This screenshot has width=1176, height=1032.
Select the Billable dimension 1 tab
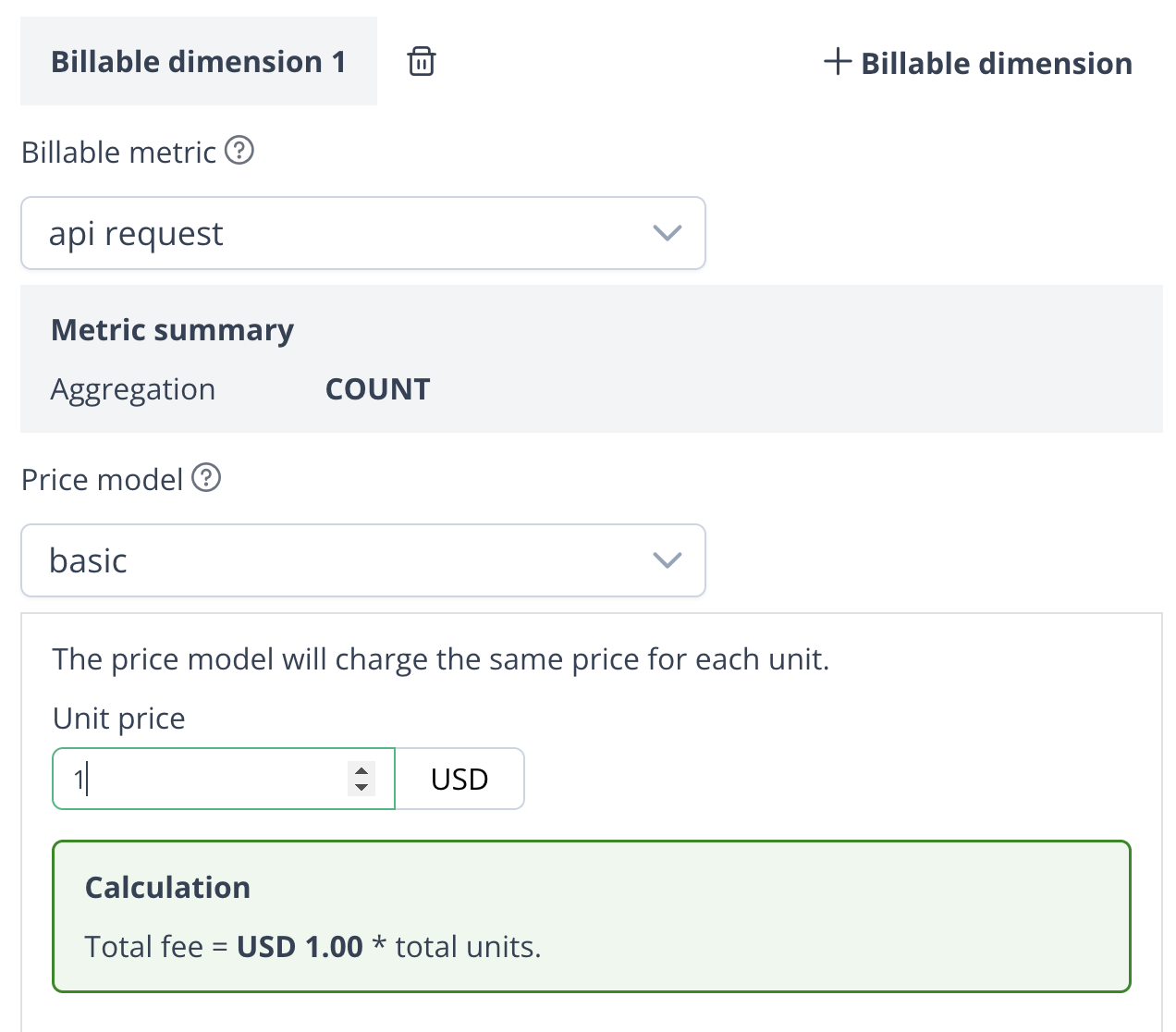tap(198, 62)
